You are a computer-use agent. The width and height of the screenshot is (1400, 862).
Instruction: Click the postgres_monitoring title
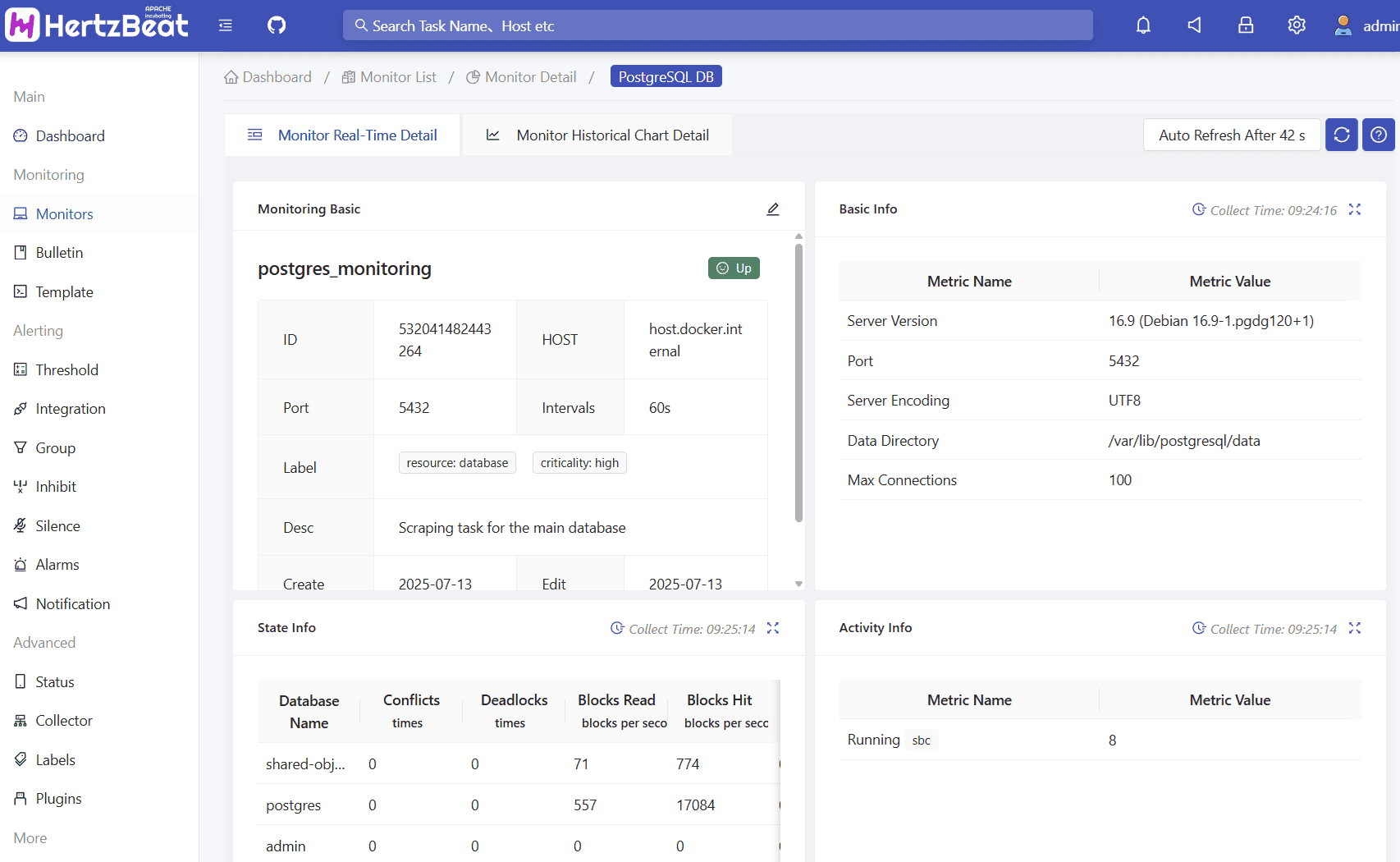[345, 268]
